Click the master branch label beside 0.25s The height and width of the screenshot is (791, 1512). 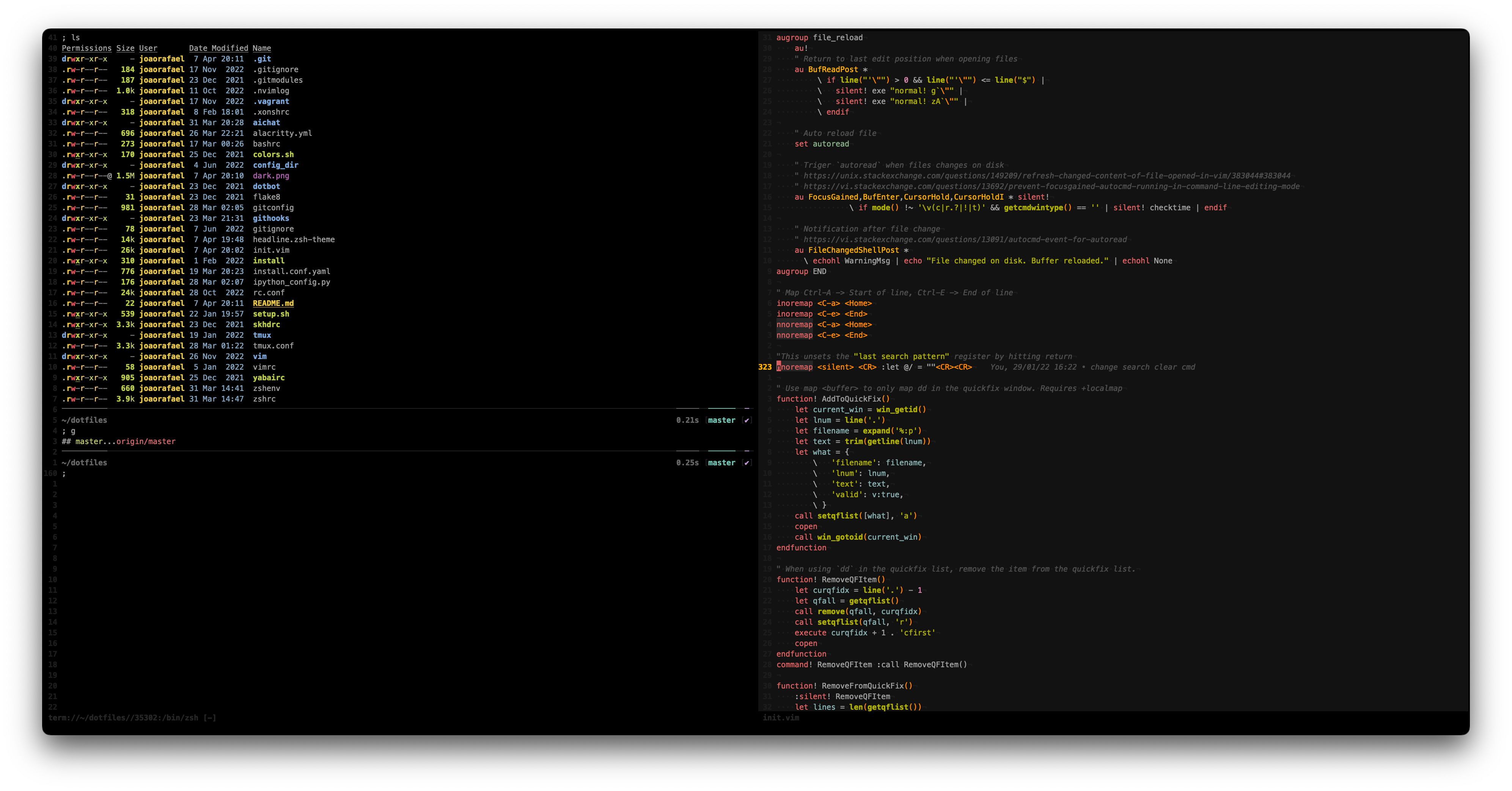coord(721,463)
